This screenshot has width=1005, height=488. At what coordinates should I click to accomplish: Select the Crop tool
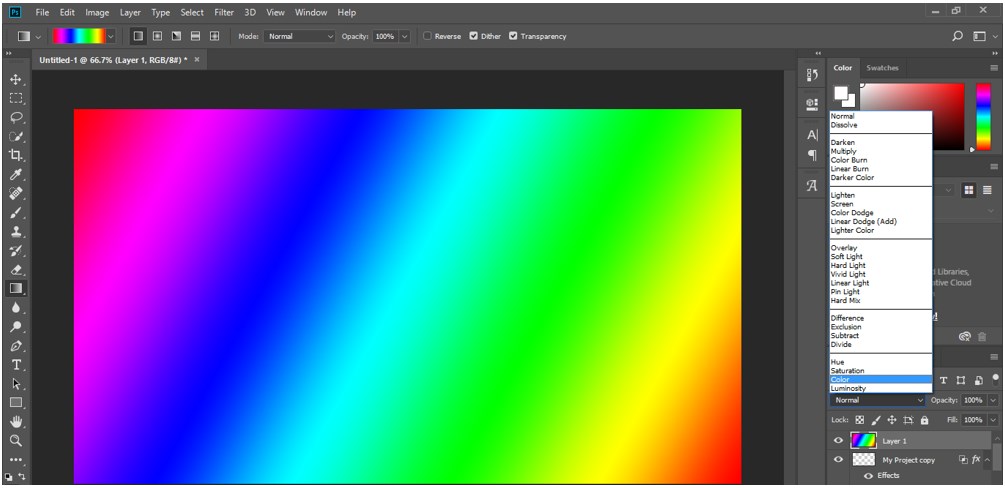tap(16, 155)
